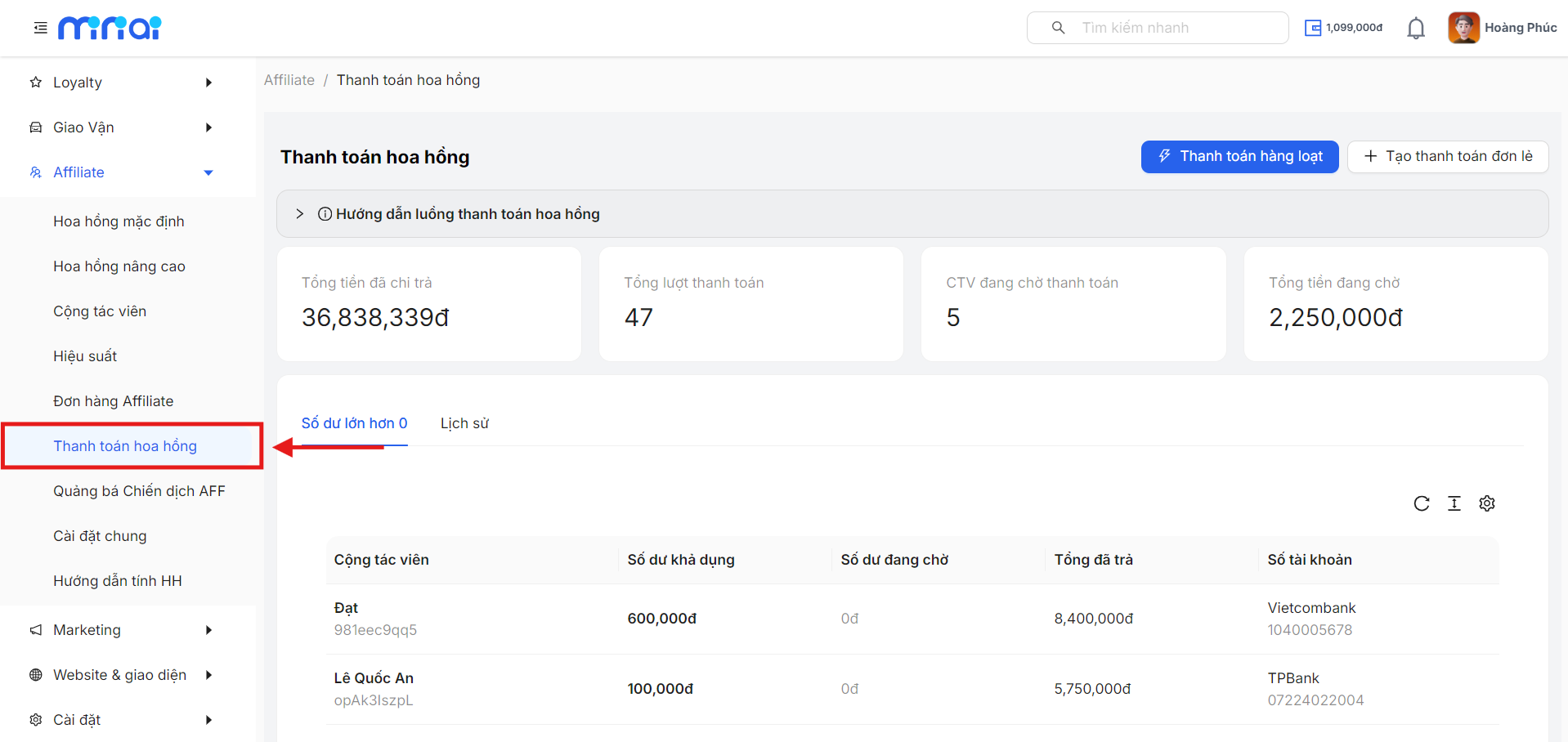
Task: Open Quảng bá Chiến dịch AFF
Action: coord(139,491)
